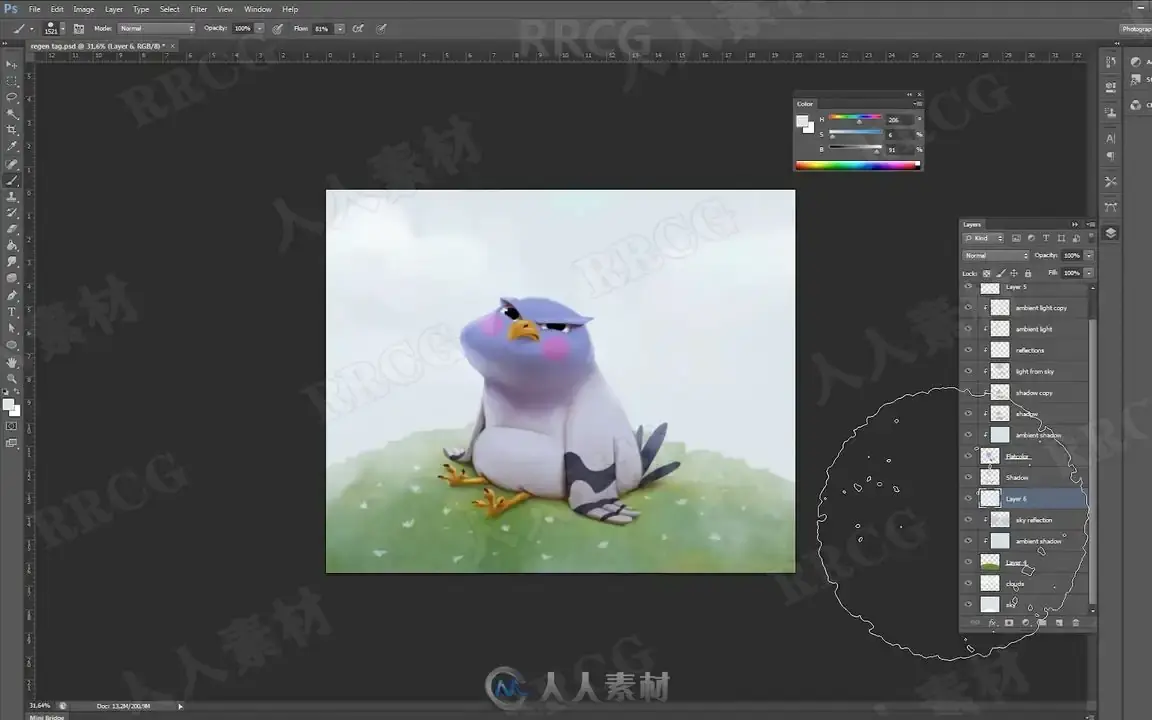Open the Brush Preset picker arrow
The width and height of the screenshot is (1152, 720).
click(62, 29)
